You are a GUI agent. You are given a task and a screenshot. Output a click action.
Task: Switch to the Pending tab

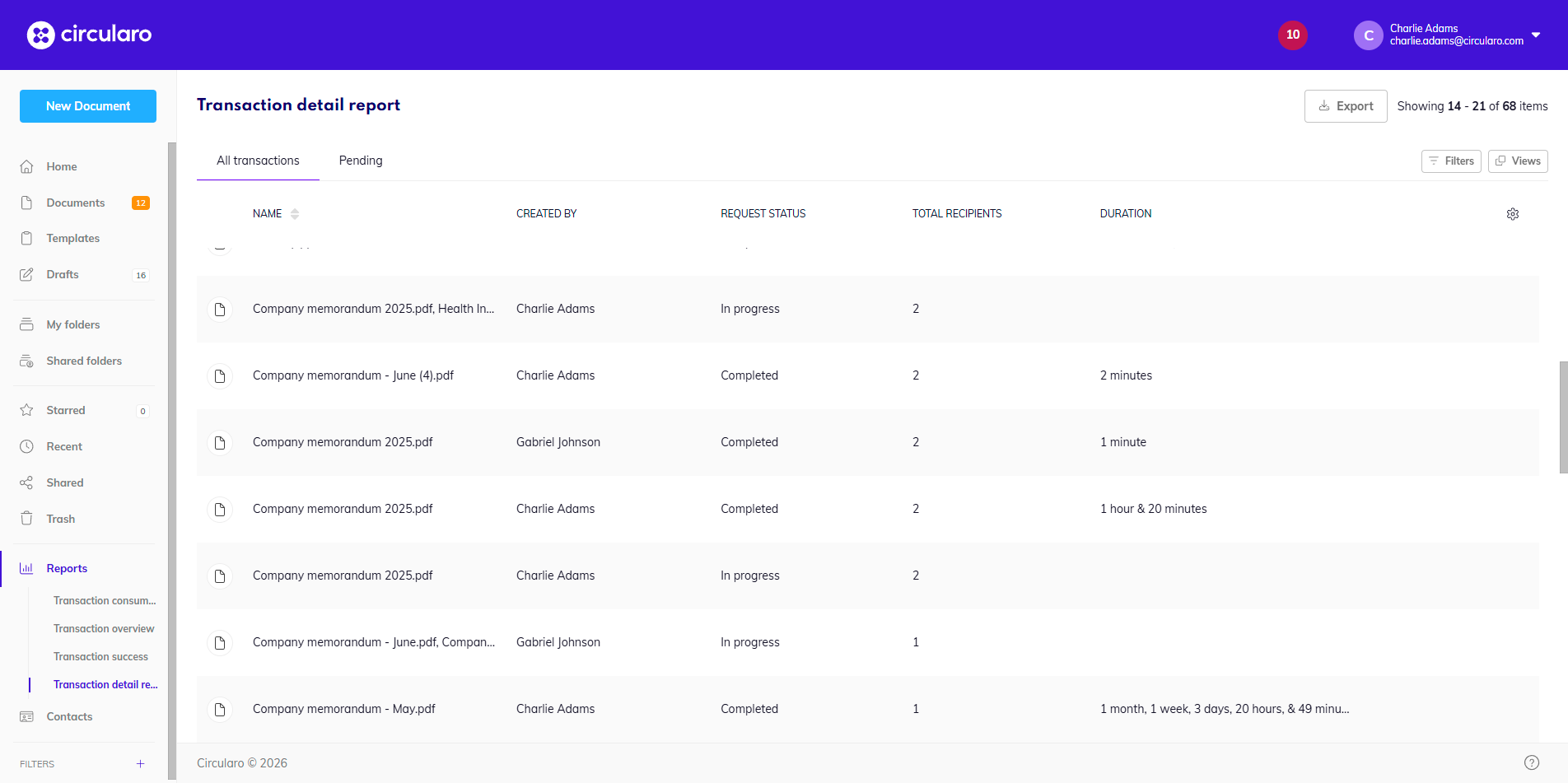[x=360, y=160]
